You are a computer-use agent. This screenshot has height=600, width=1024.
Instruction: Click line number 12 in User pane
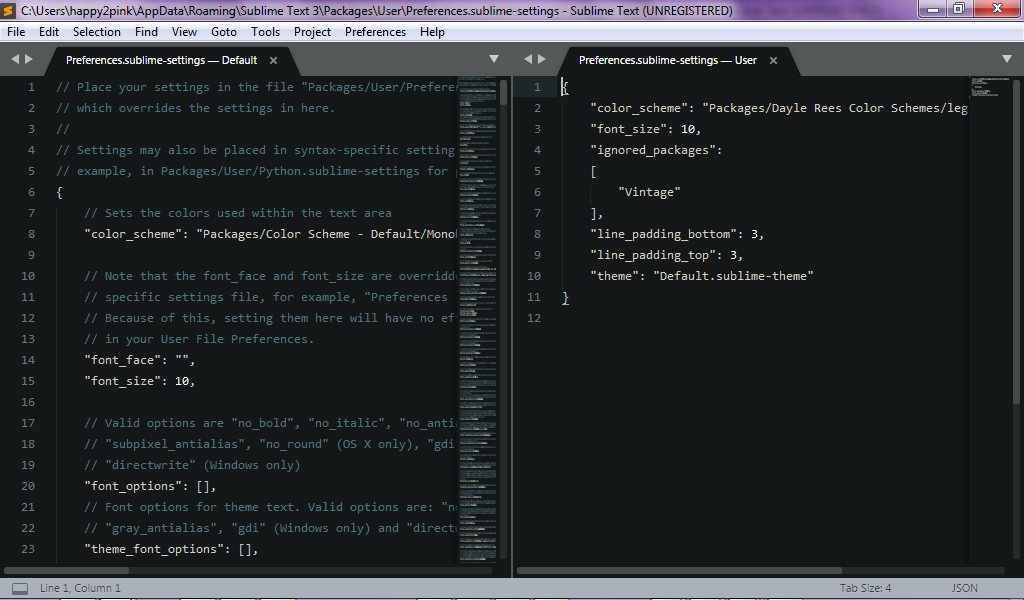click(x=534, y=318)
